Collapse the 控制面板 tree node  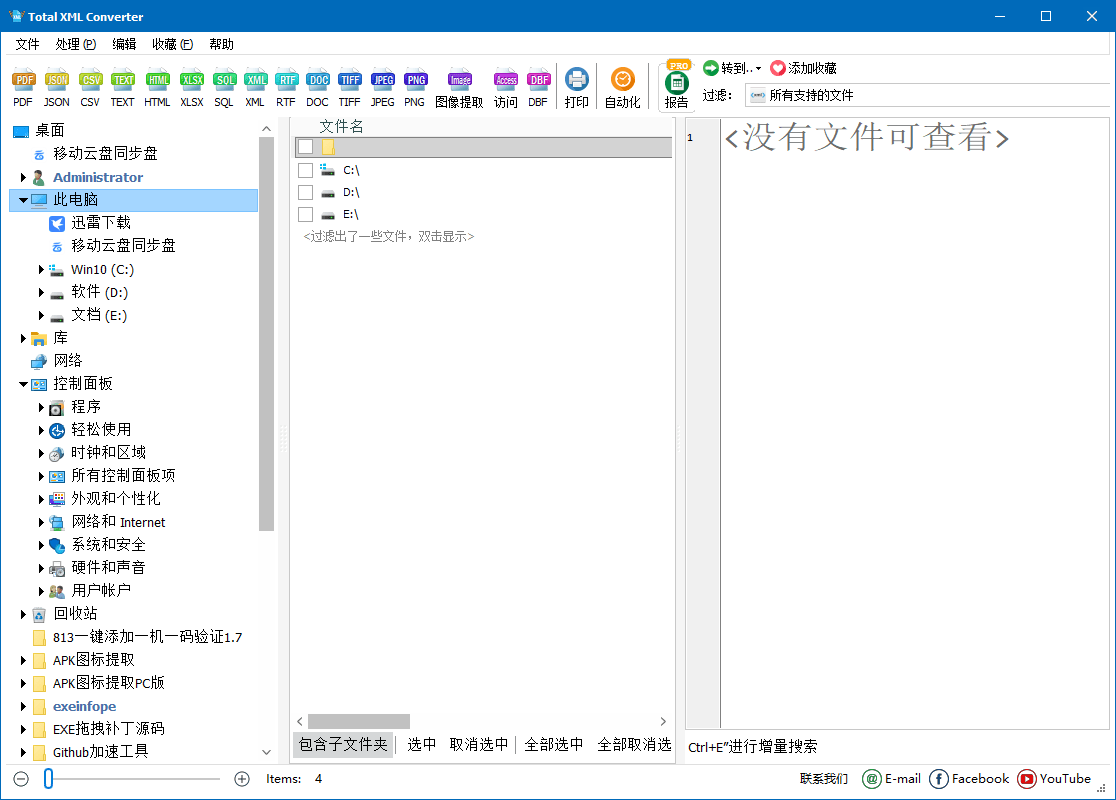(23, 384)
